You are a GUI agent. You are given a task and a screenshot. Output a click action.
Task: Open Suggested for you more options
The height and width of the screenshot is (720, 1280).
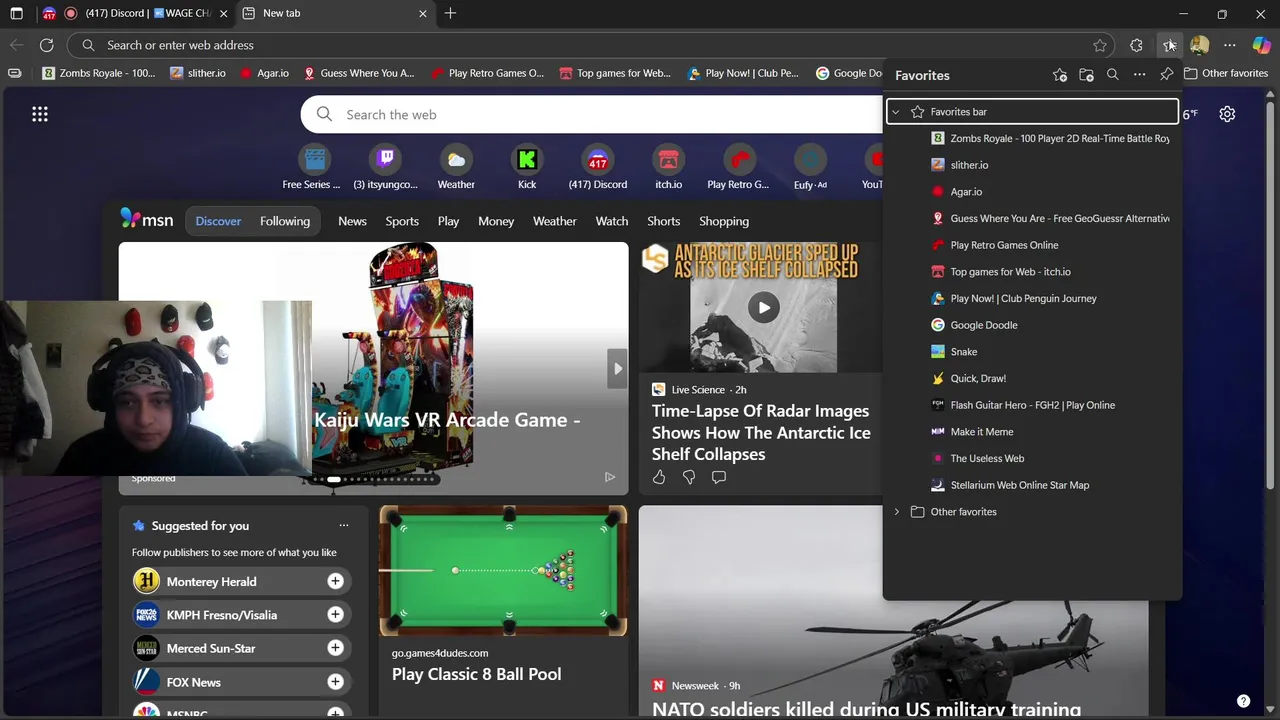click(344, 525)
